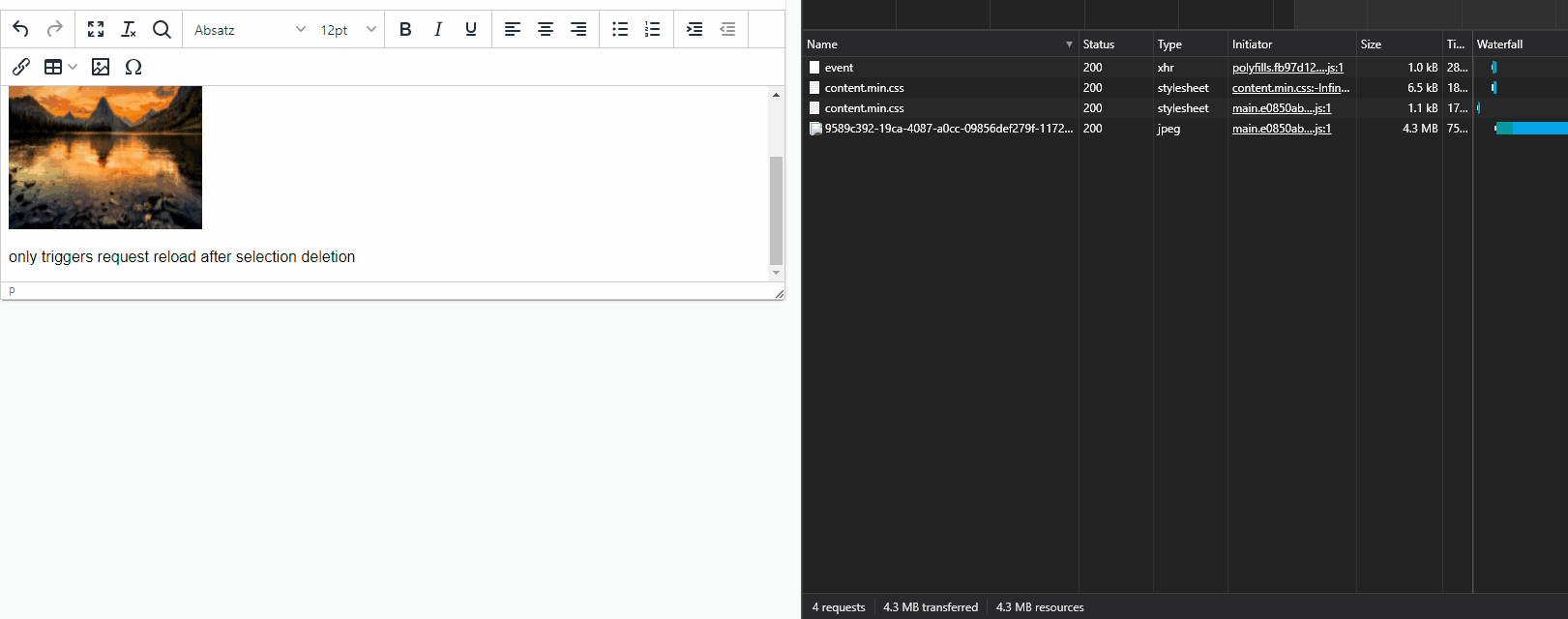Open the table insert menu
The height and width of the screenshot is (619, 1568).
coord(60,67)
